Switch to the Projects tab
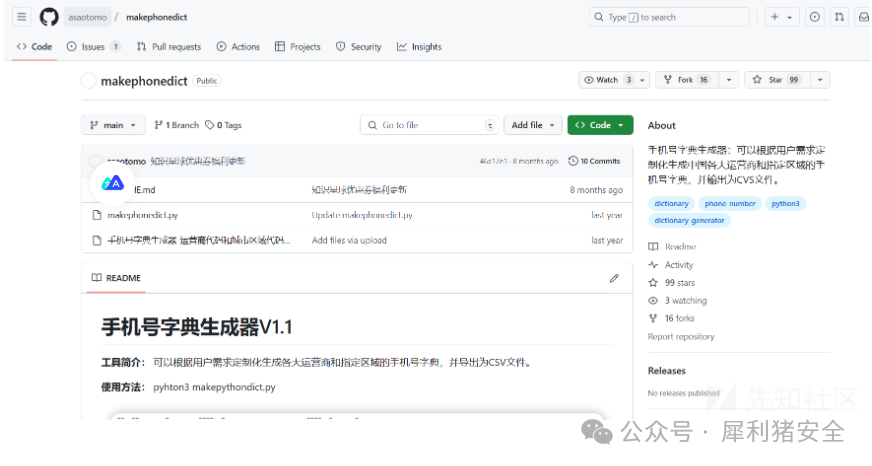 click(x=298, y=47)
